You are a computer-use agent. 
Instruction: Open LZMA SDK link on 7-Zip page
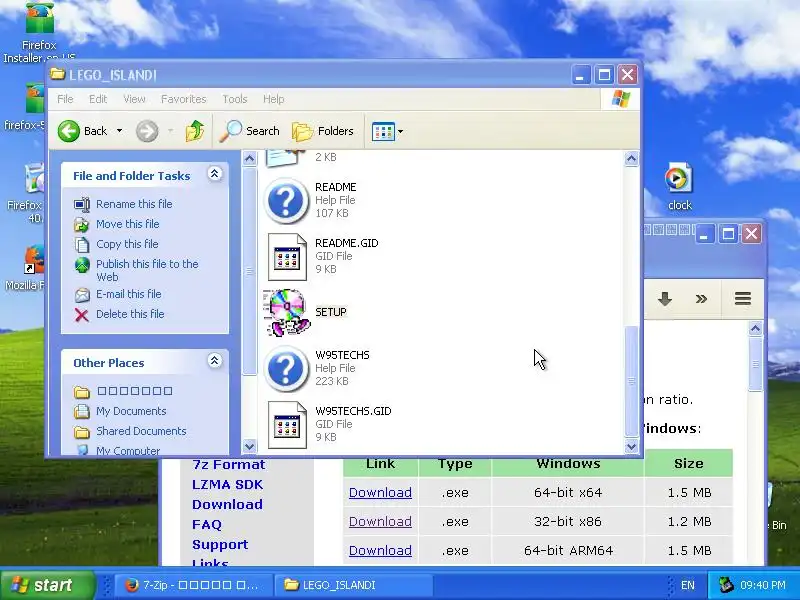point(228,485)
